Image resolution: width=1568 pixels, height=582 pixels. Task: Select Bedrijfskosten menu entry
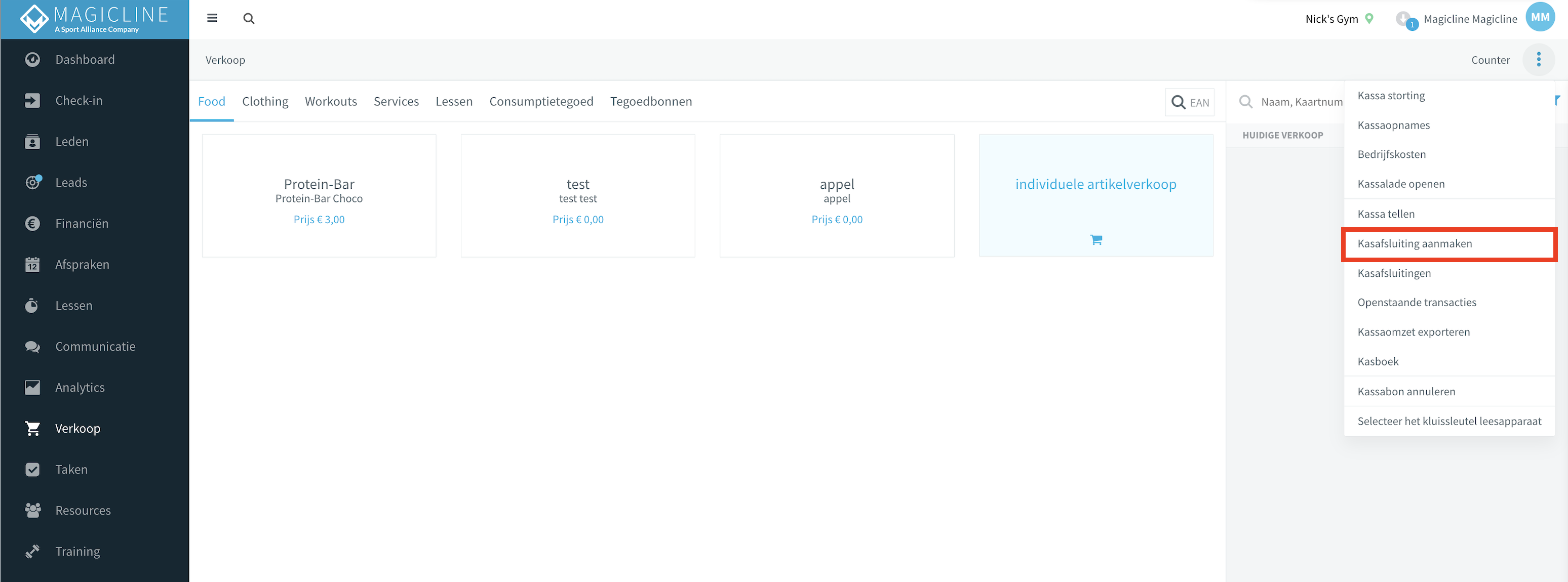click(1448, 154)
